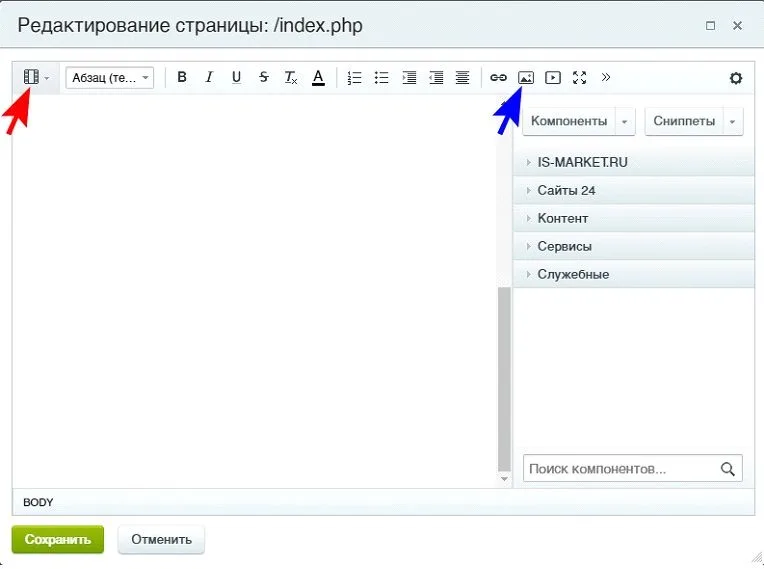
Task: Remove text formatting with the Tx icon
Action: click(291, 77)
